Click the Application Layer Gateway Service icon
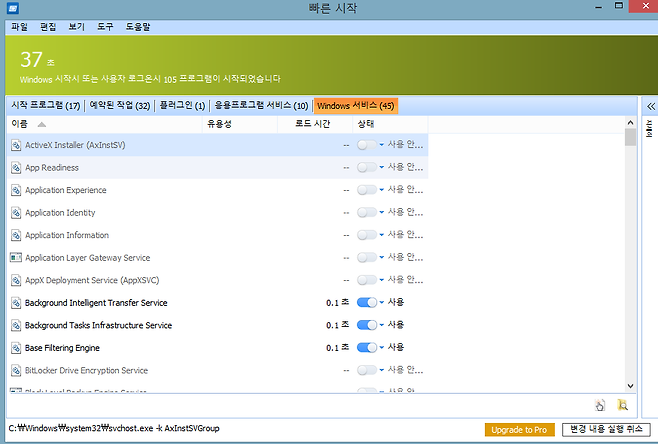Screen dimensions: 658x444 [16, 258]
